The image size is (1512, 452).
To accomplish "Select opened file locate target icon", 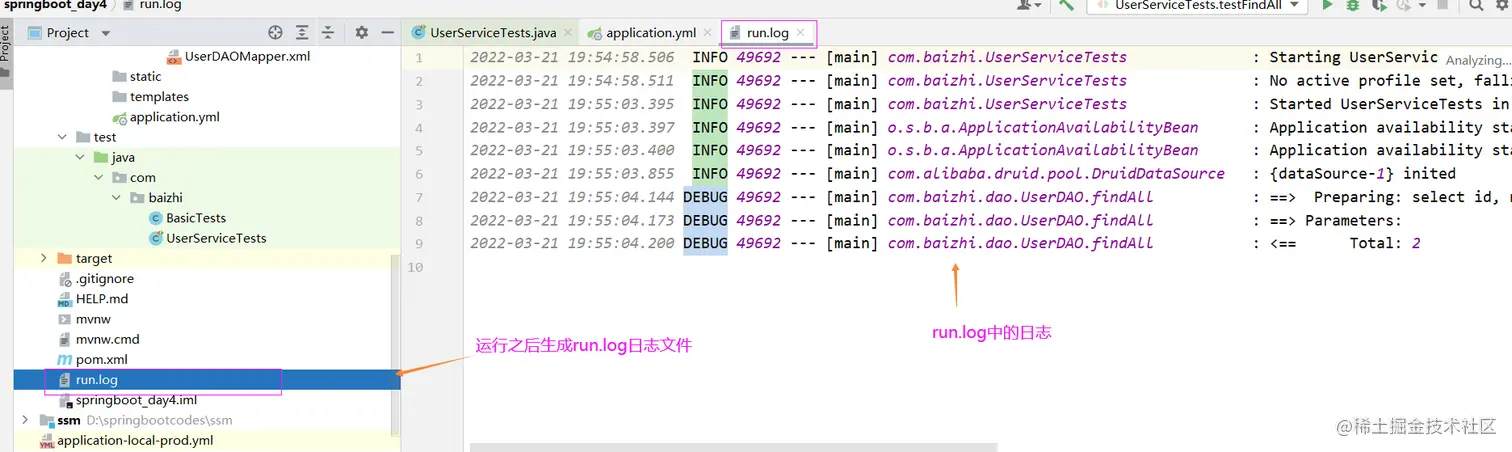I will 276,33.
